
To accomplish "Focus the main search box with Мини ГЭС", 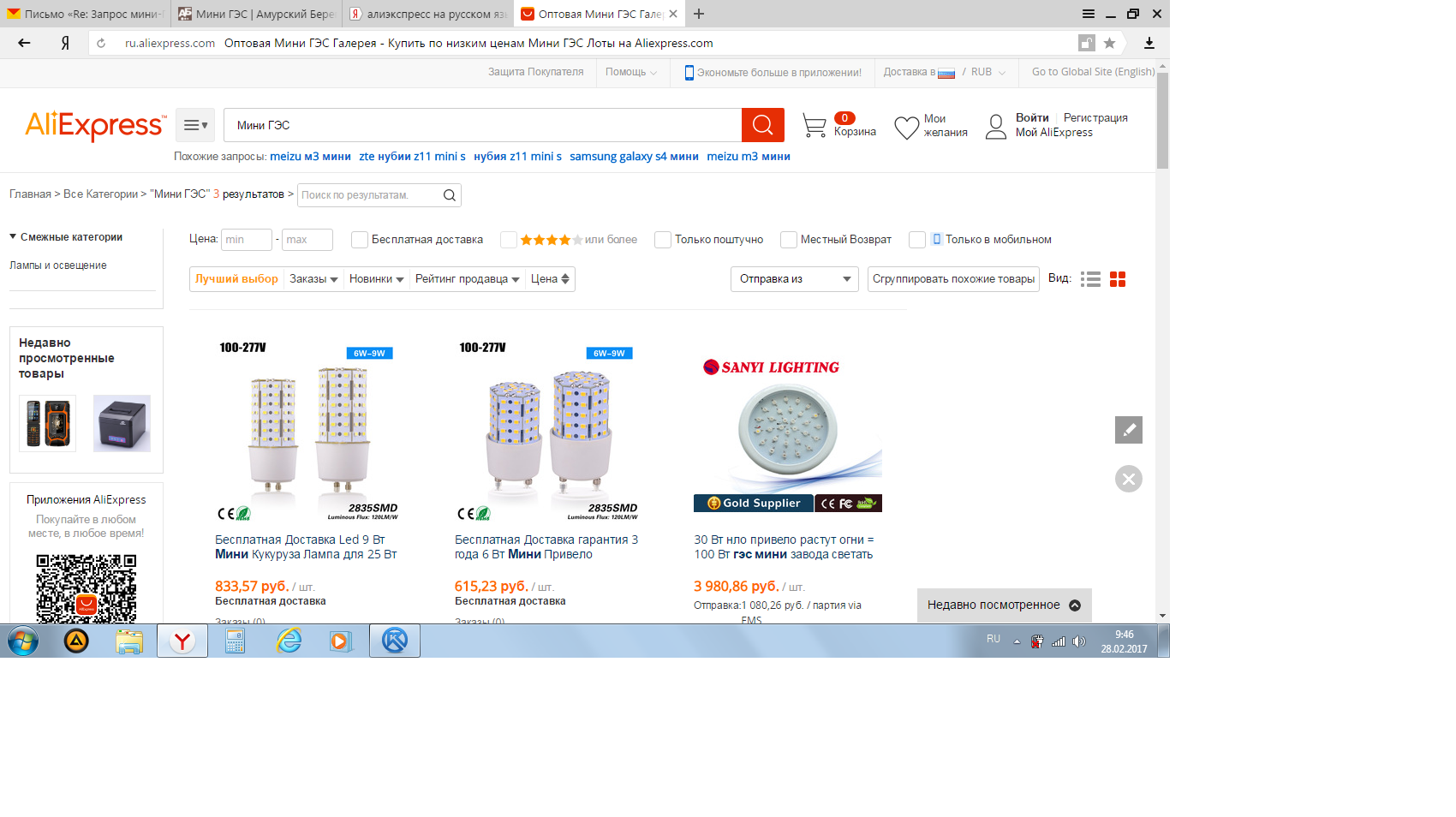I will [483, 125].
